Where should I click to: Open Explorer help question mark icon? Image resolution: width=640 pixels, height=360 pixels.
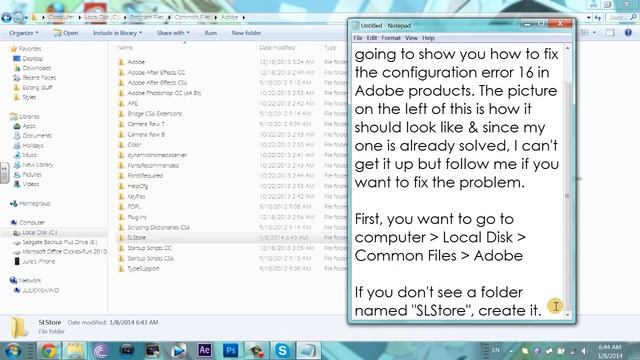coord(628,33)
